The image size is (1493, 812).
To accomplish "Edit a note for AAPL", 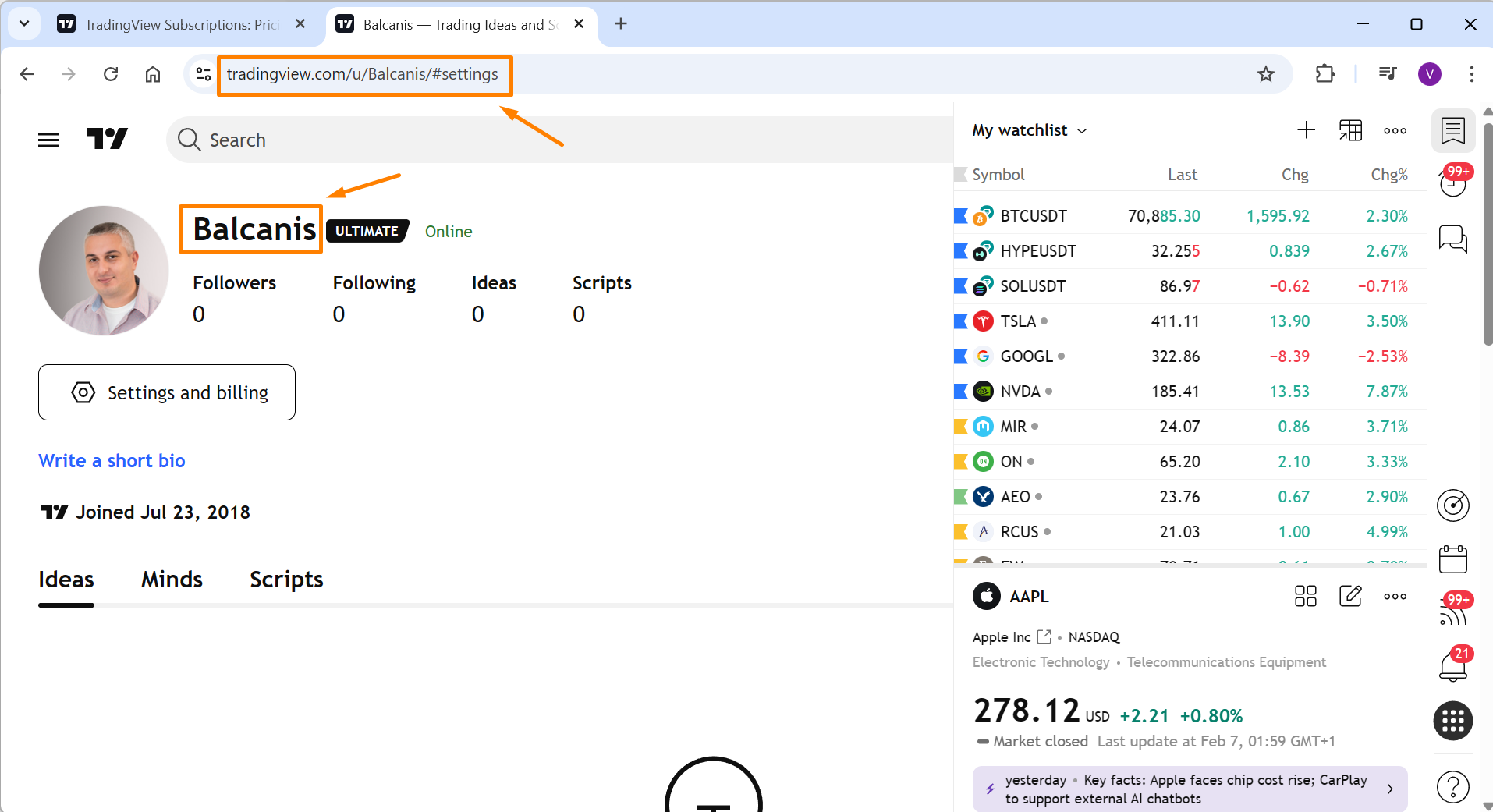I will [x=1350, y=596].
